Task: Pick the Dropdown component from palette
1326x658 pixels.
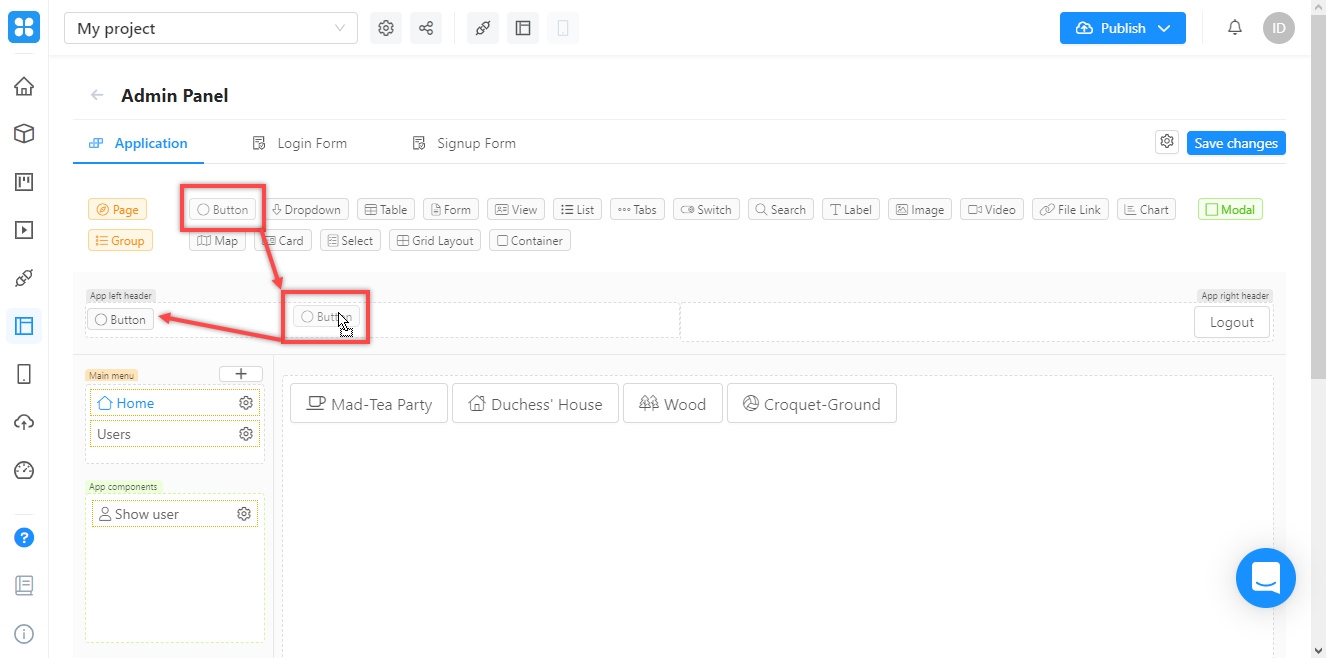Action: click(x=306, y=210)
